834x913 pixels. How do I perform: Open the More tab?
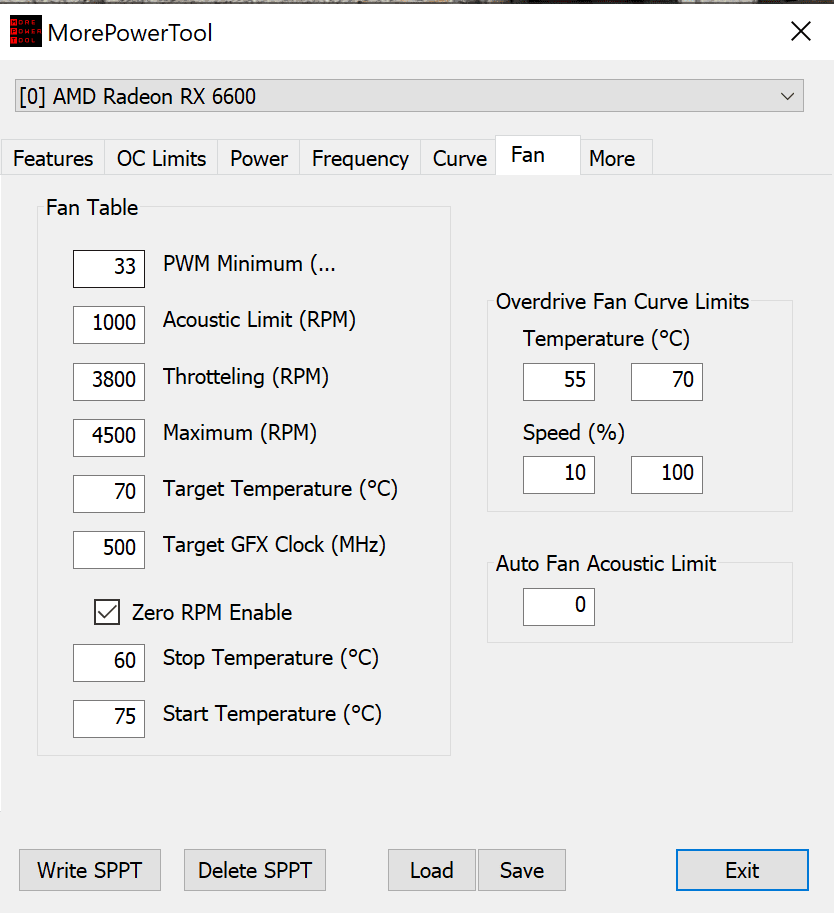pyautogui.click(x=612, y=159)
